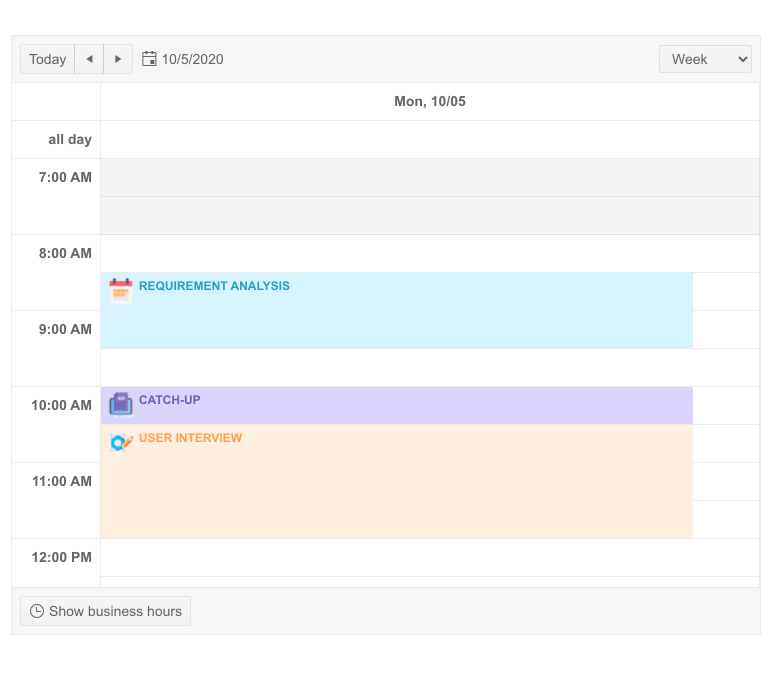Click the Mon, 10/05 day header

430,101
